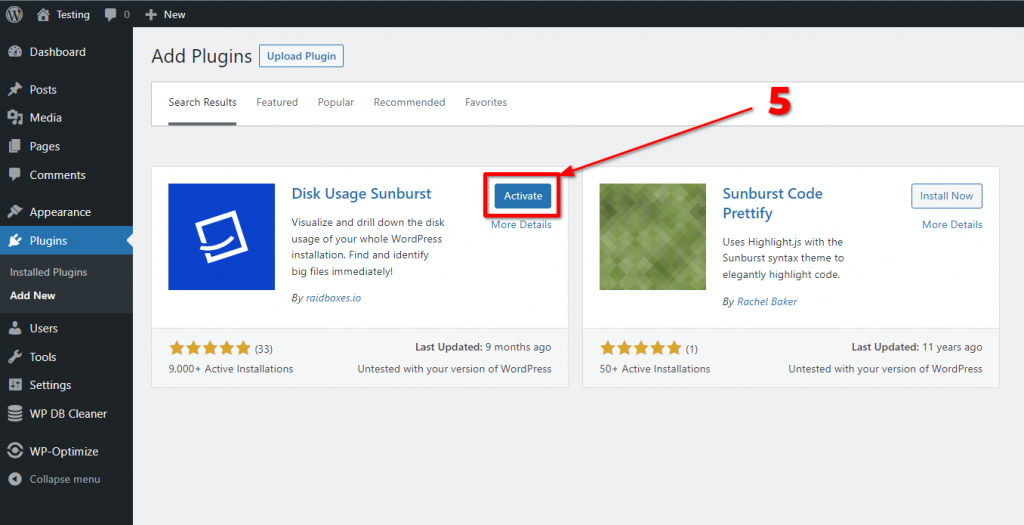
Task: Click the Dashboard gauge icon
Action: click(x=15, y=52)
